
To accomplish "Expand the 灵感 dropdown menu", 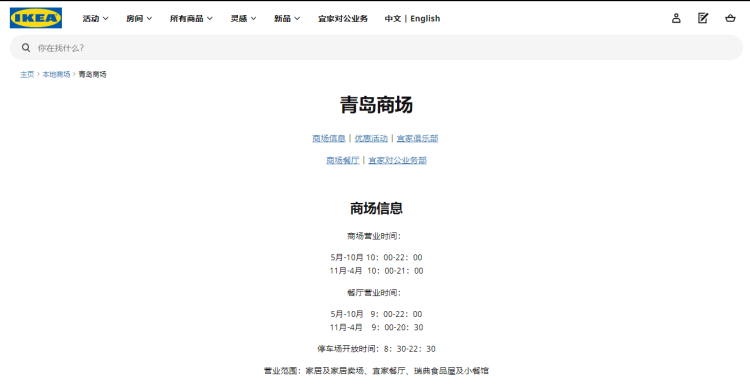I will 243,18.
